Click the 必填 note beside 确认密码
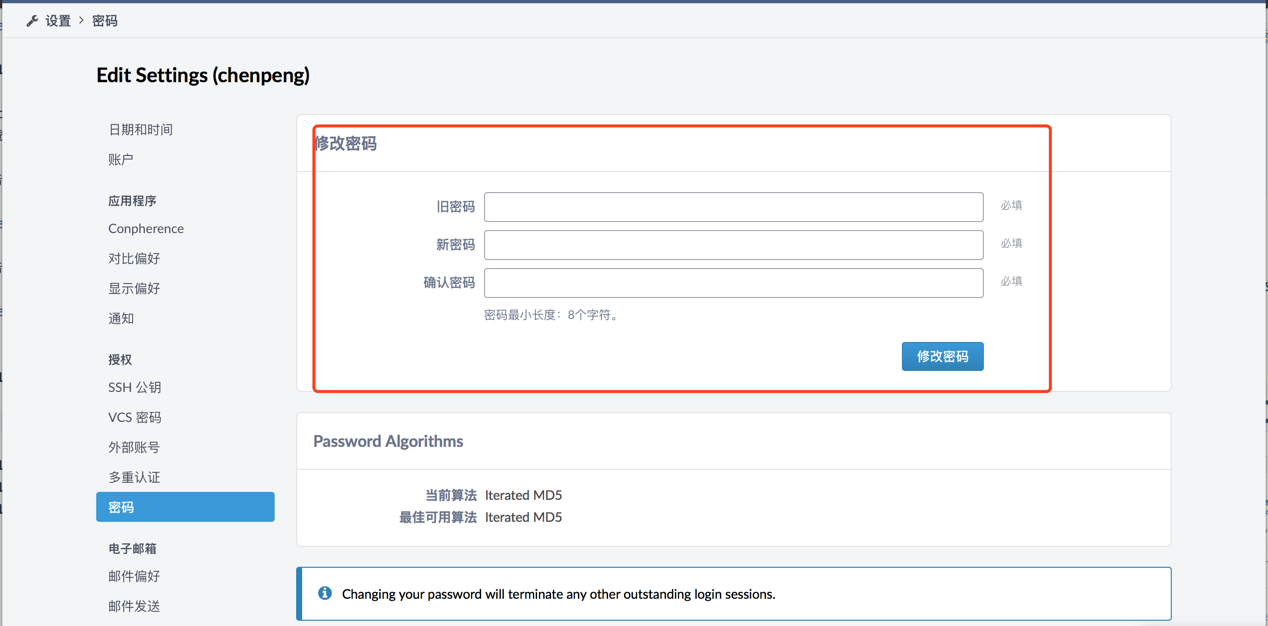Image resolution: width=1268 pixels, height=626 pixels. click(x=1011, y=281)
